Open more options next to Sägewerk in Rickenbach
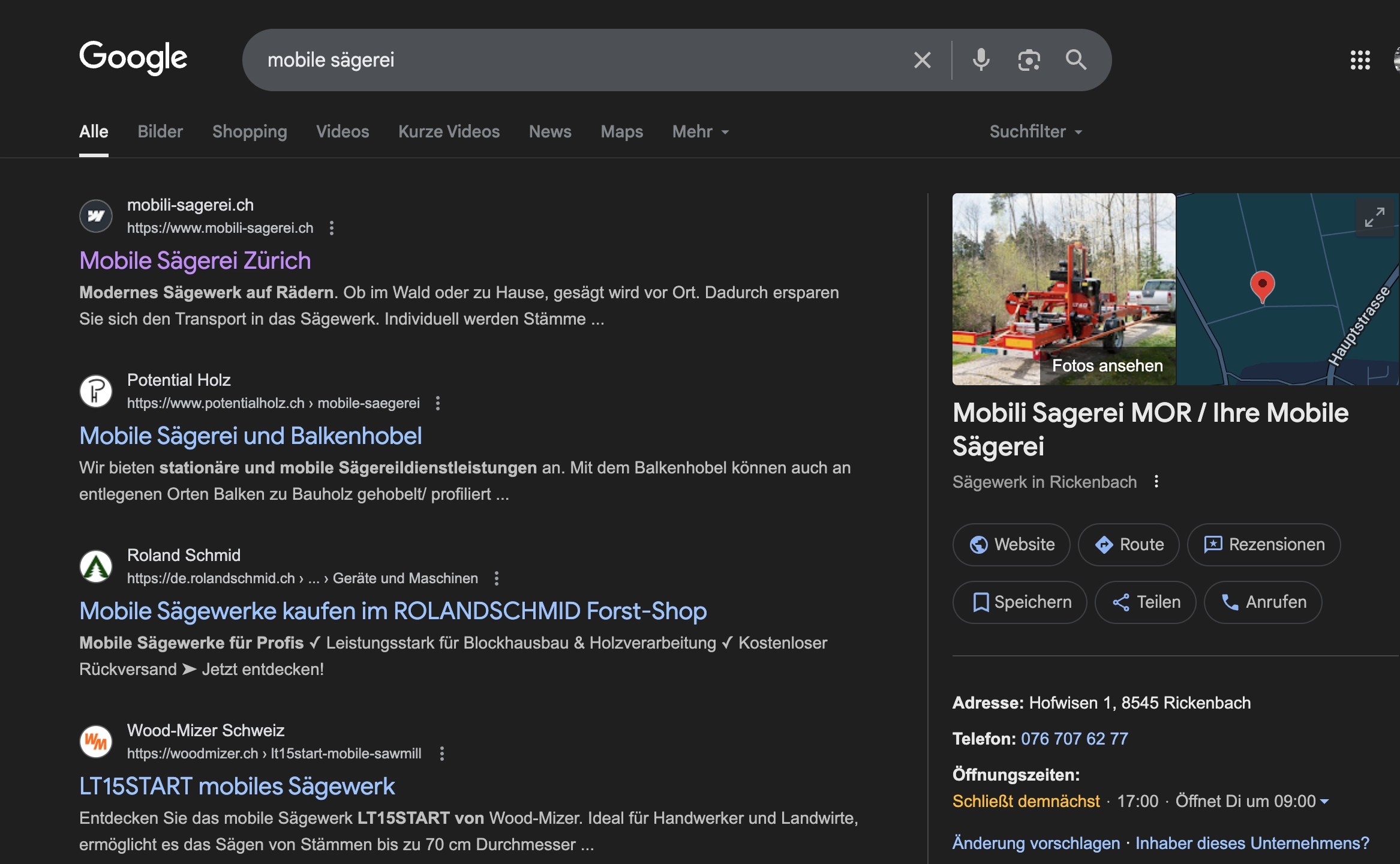 pos(1156,482)
